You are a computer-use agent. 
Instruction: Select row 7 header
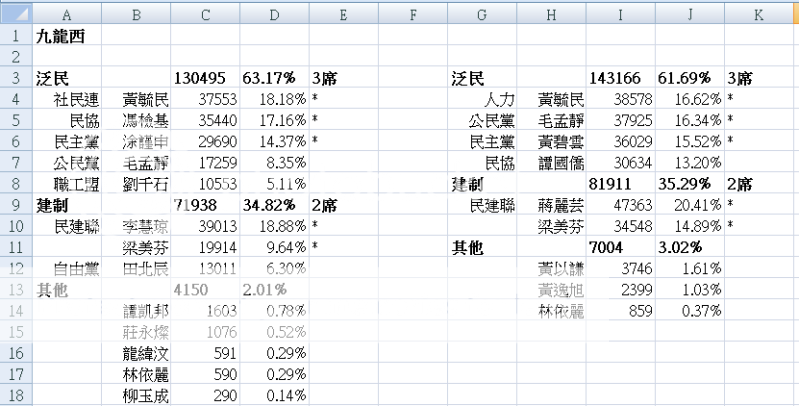coord(16,163)
